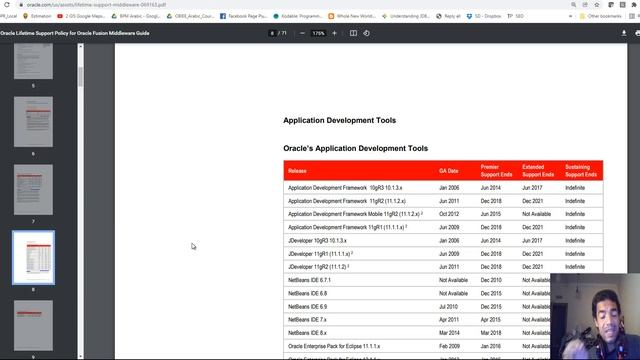The image size is (640, 360).
Task: Select page 7 thumbnail
Action: tap(33, 189)
